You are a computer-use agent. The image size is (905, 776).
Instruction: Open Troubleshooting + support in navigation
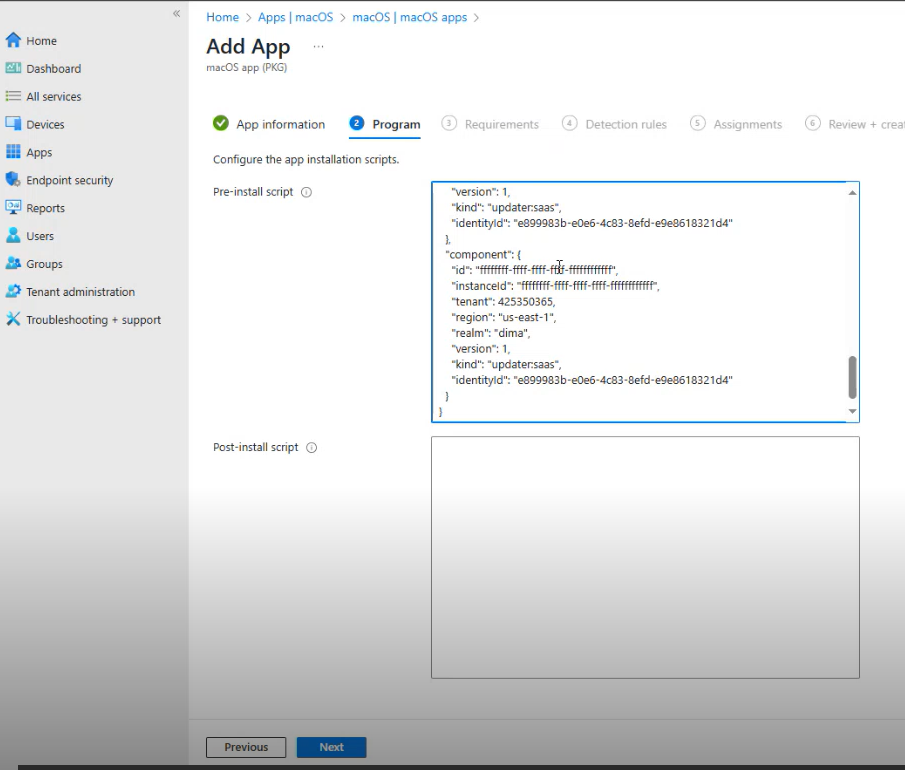click(94, 320)
